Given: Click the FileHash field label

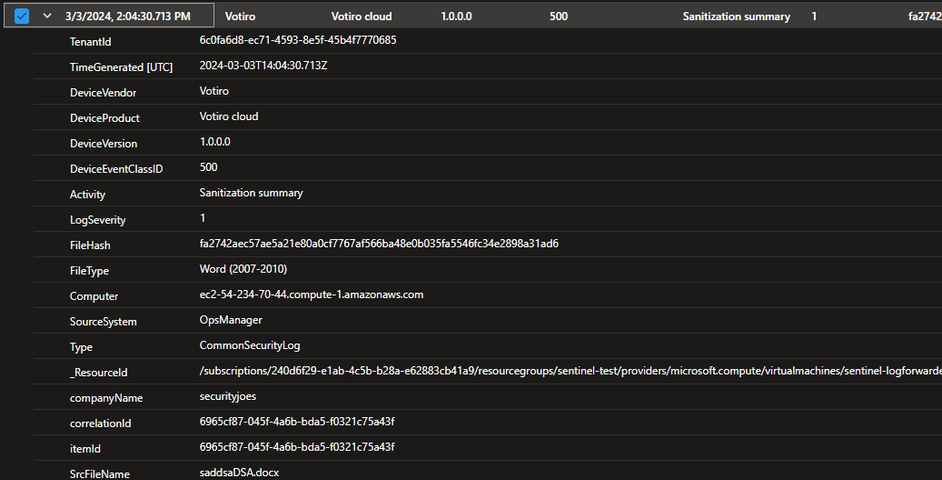Looking at the screenshot, I should click(90, 246).
